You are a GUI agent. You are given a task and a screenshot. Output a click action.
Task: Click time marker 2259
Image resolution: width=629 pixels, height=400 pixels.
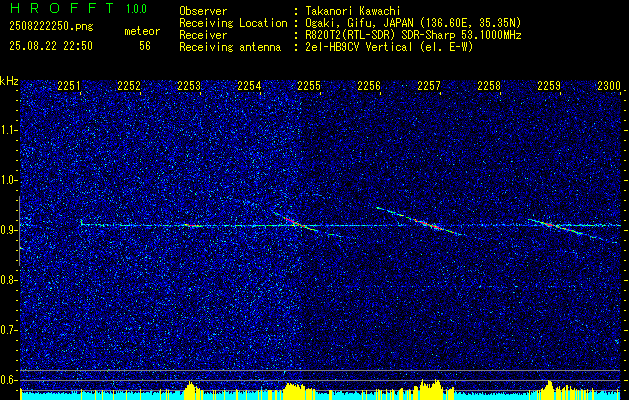pos(549,86)
